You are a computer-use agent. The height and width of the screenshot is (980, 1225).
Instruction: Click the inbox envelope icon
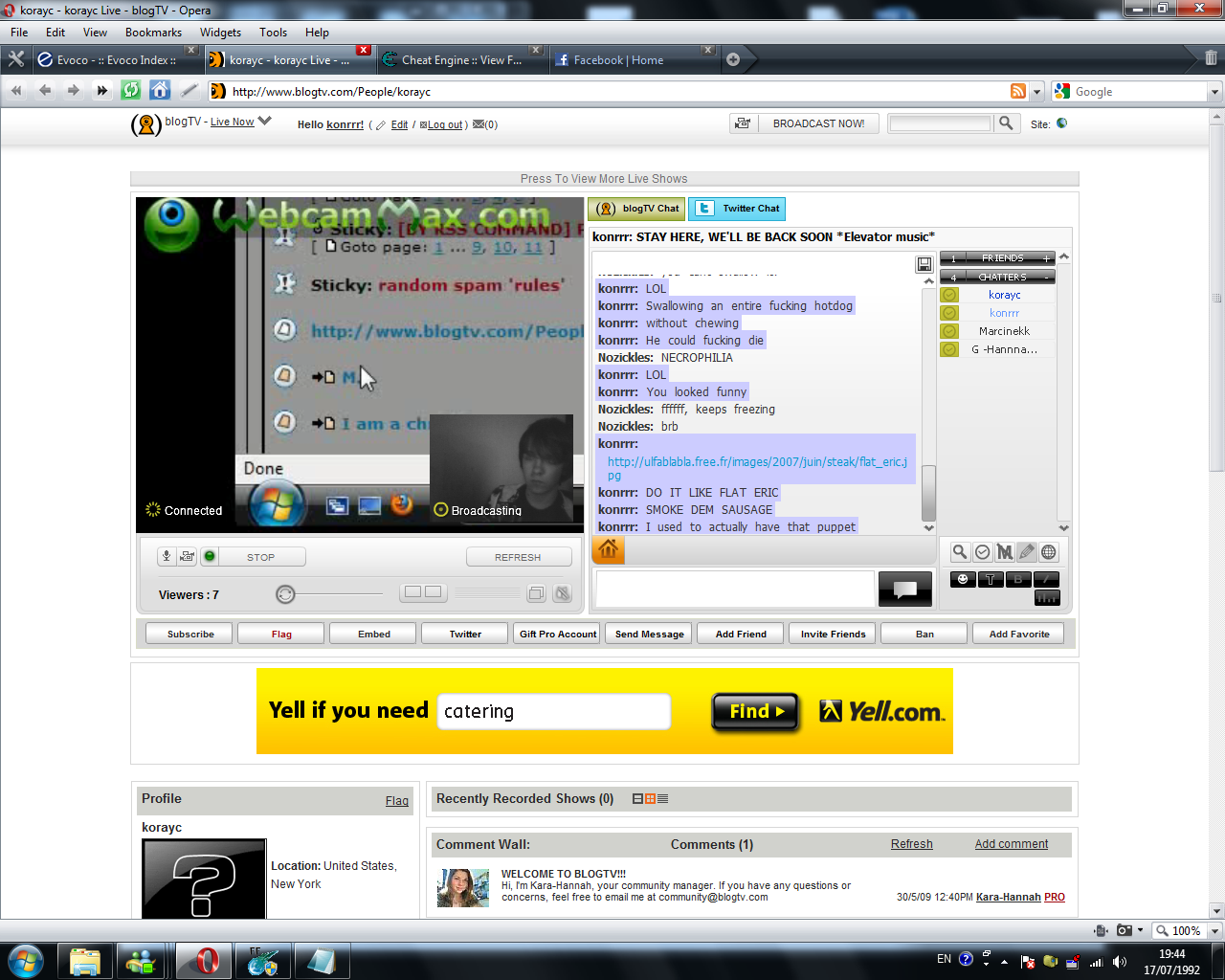coord(479,124)
